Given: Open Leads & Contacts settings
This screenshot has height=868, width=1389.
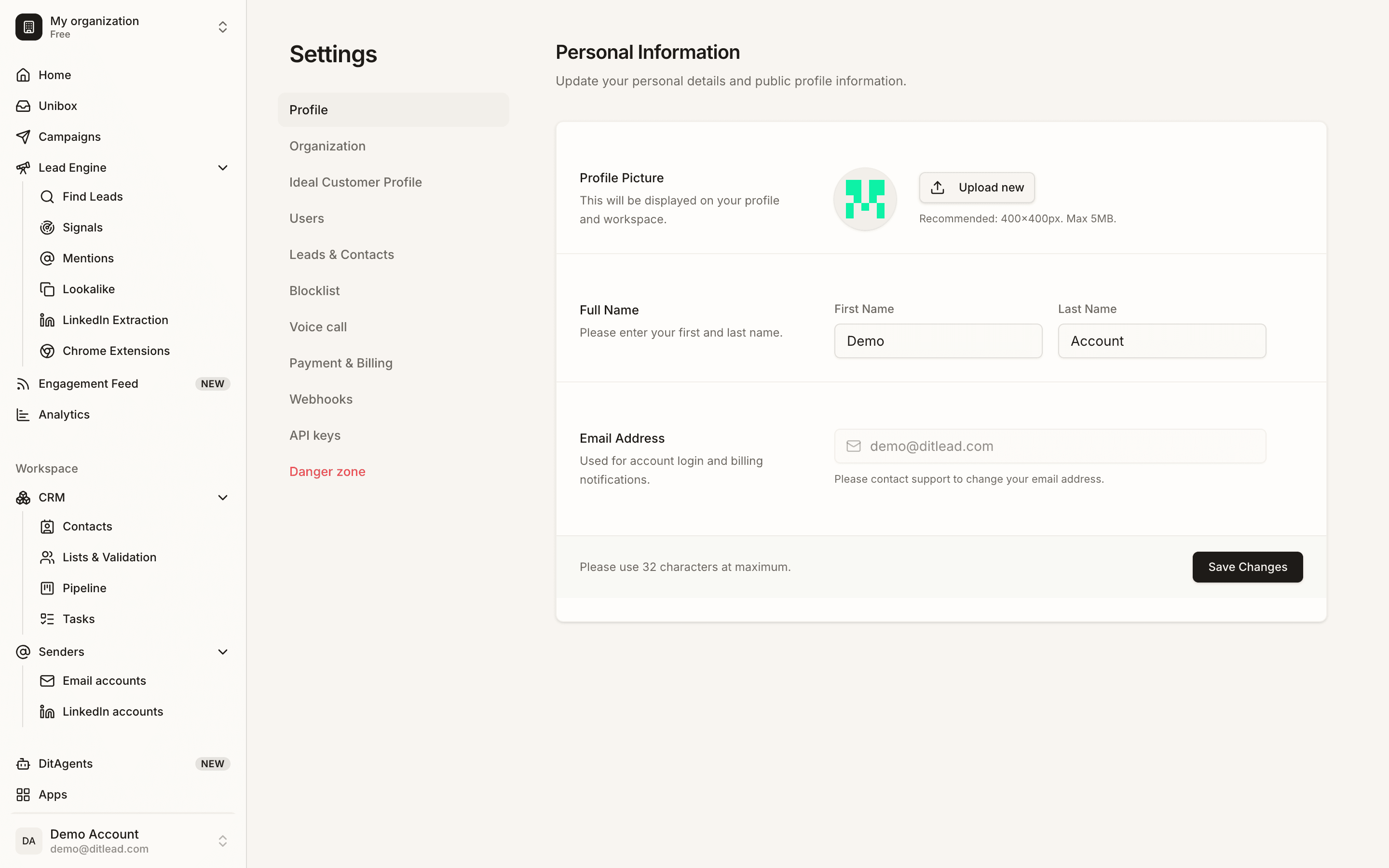Looking at the screenshot, I should point(393,254).
